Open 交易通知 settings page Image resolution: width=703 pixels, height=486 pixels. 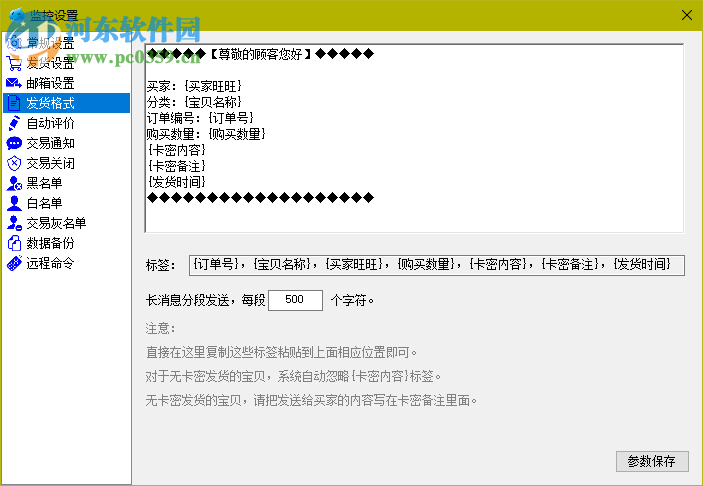tap(66, 143)
